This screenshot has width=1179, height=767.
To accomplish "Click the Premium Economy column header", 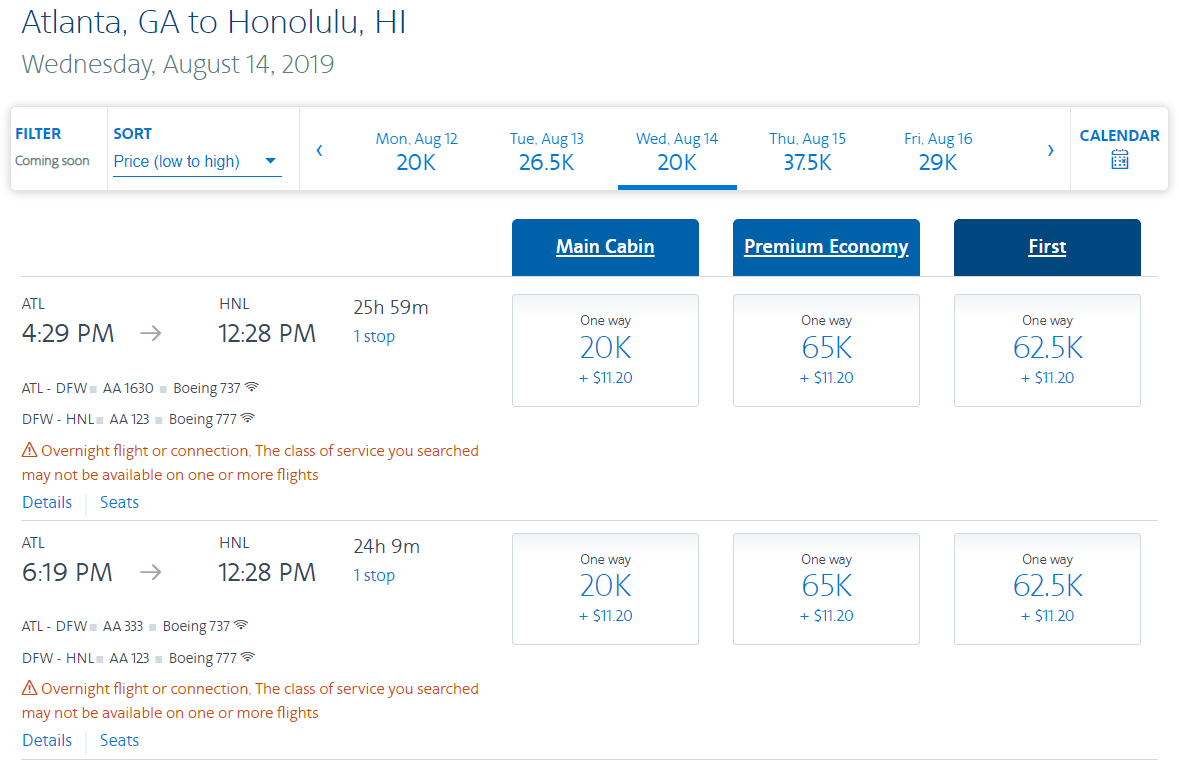I will tap(826, 247).
